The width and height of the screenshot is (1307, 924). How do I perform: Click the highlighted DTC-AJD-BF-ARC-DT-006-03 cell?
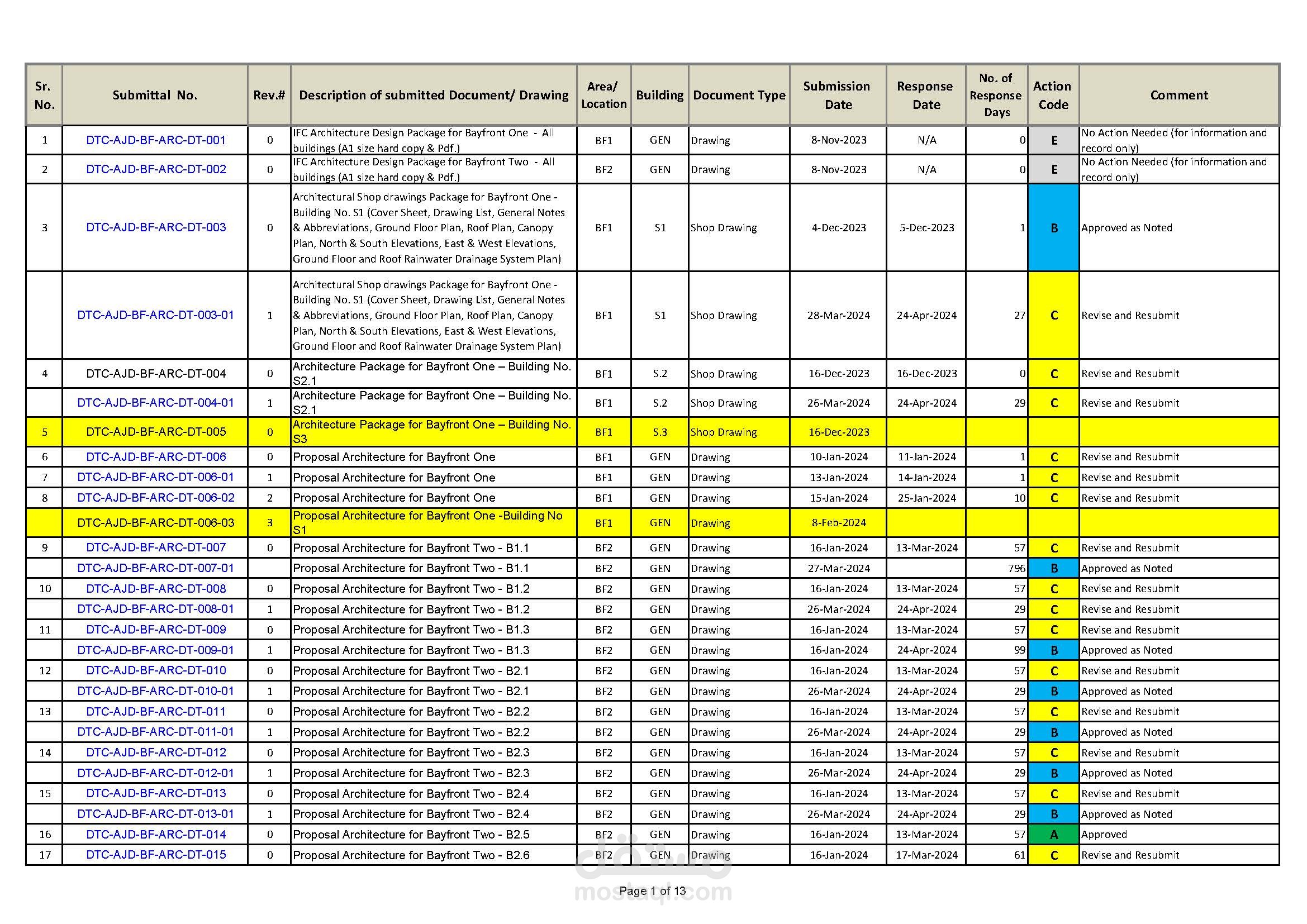point(155,523)
